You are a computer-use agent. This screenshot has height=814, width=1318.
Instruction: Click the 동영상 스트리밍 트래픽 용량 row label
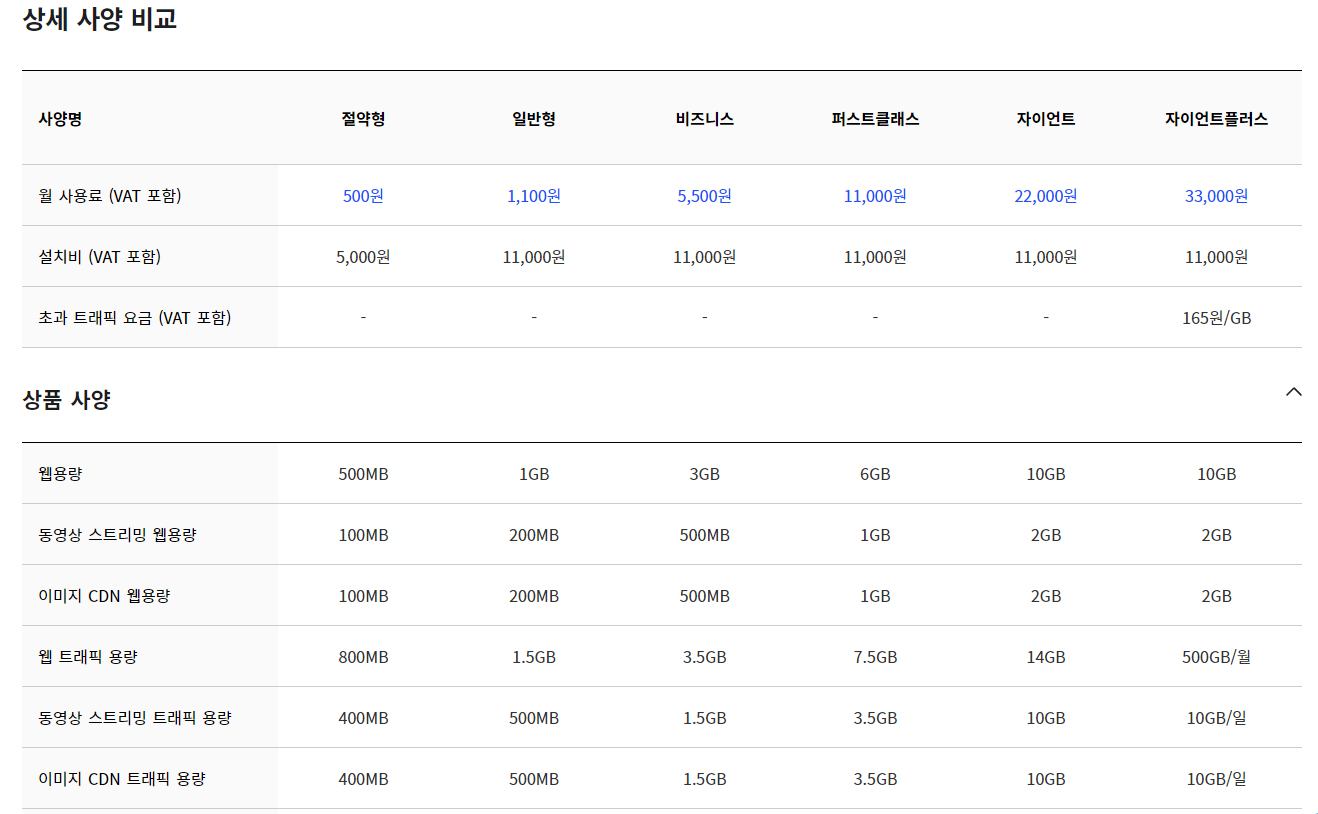[x=135, y=718]
